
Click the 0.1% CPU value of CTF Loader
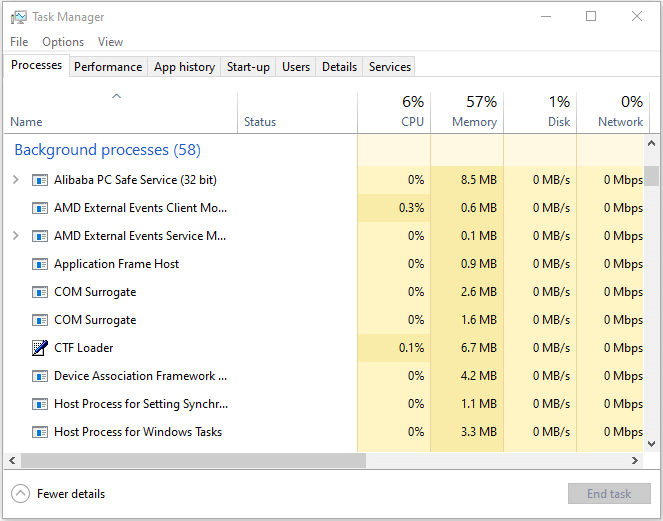pyautogui.click(x=411, y=348)
